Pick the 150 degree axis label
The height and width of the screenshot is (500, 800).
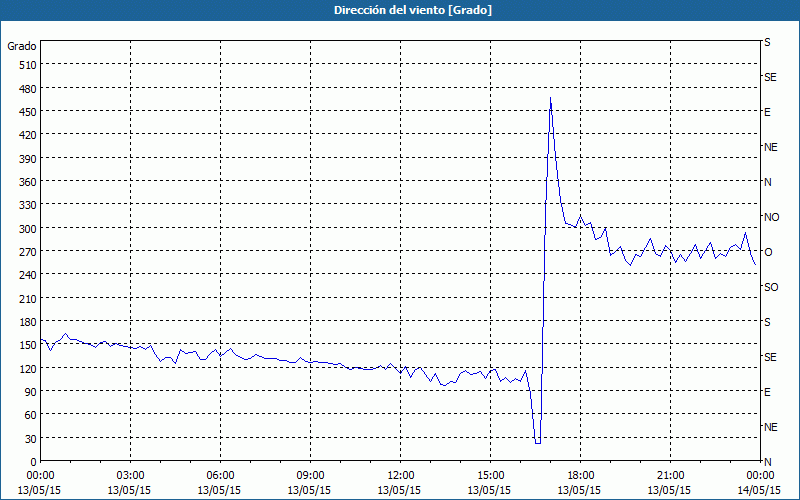(28, 345)
